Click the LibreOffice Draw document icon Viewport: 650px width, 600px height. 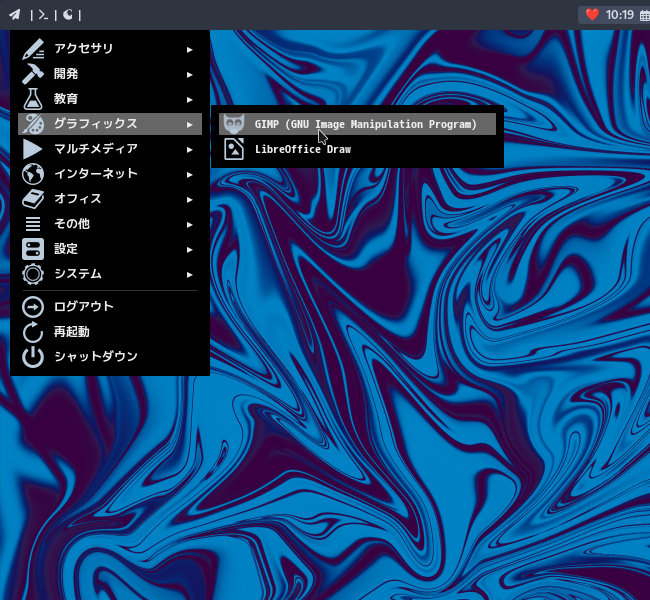[x=234, y=149]
